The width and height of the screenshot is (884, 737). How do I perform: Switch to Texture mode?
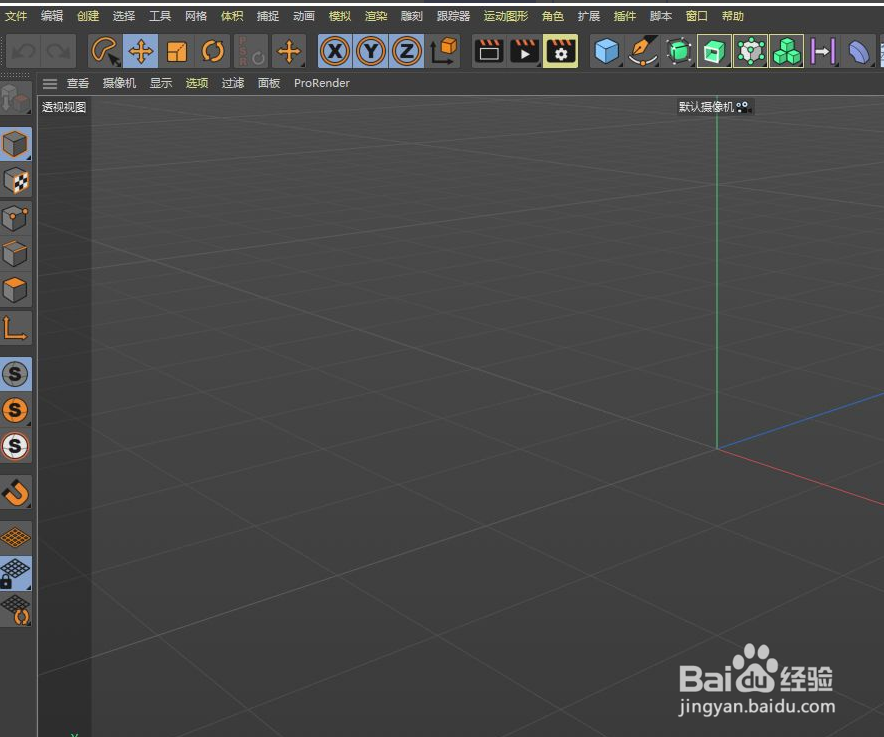tap(15, 181)
